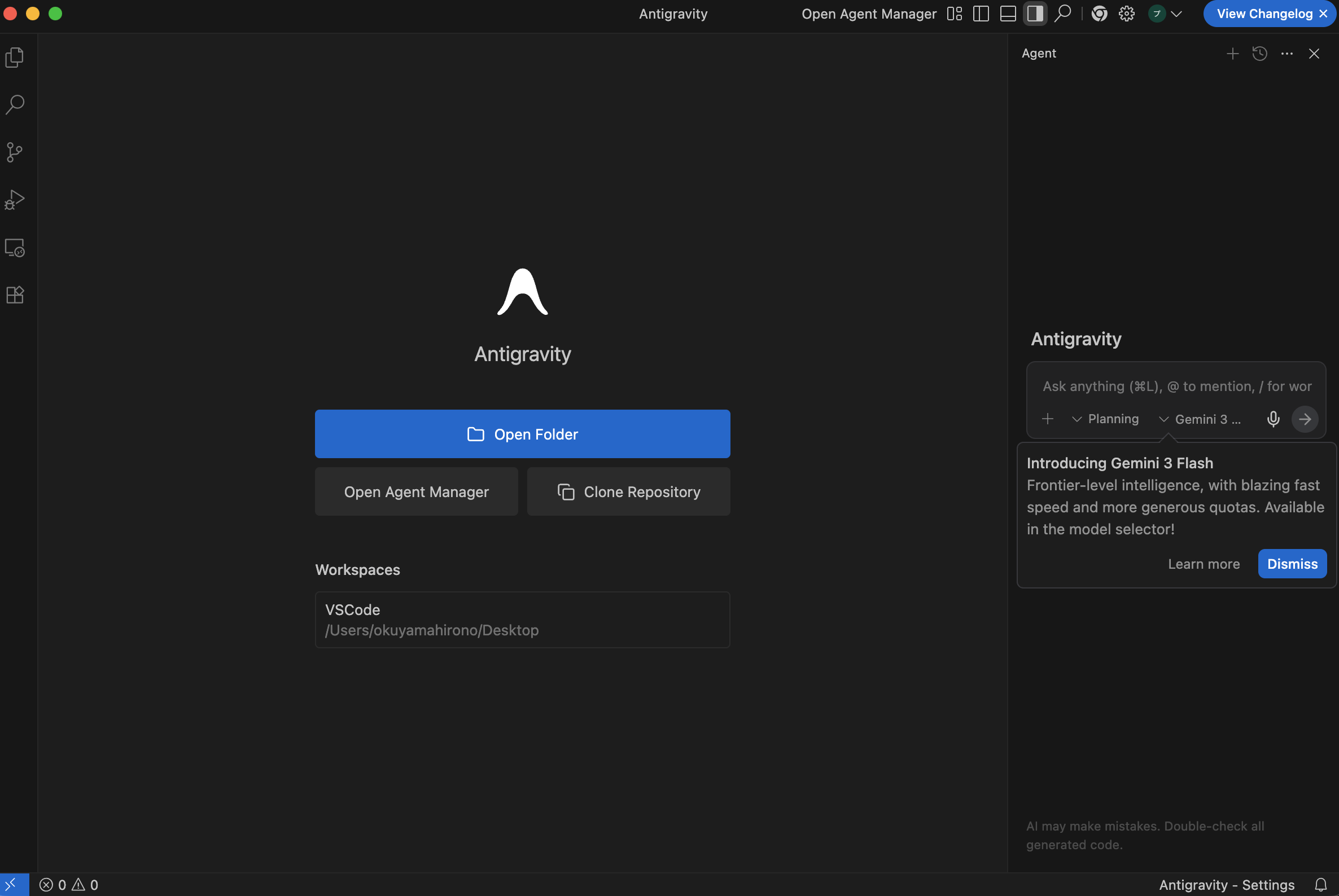Click Antigravity - Settings in status bar
Screen dimensions: 1339x896
(x=1226, y=885)
